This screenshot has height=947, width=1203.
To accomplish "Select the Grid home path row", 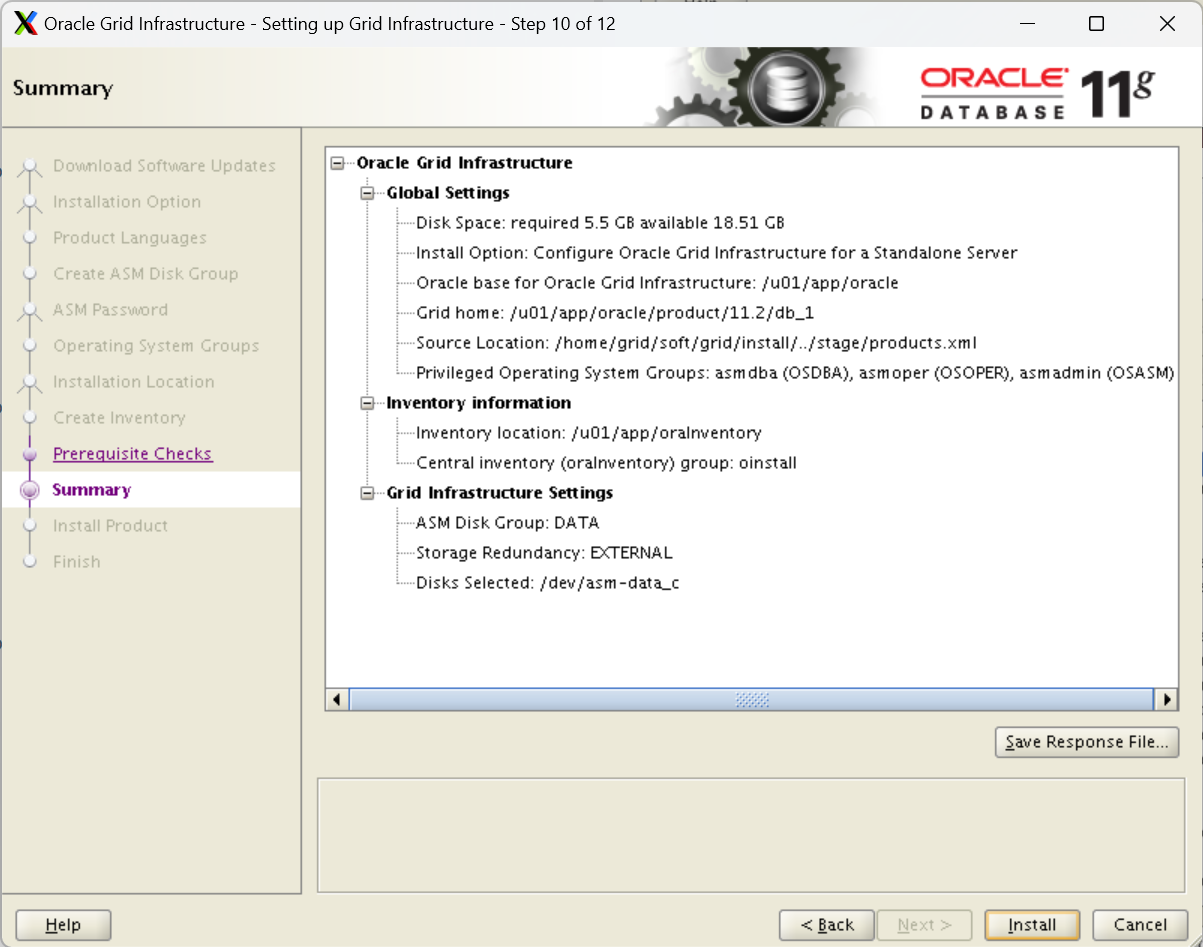I will coord(615,313).
